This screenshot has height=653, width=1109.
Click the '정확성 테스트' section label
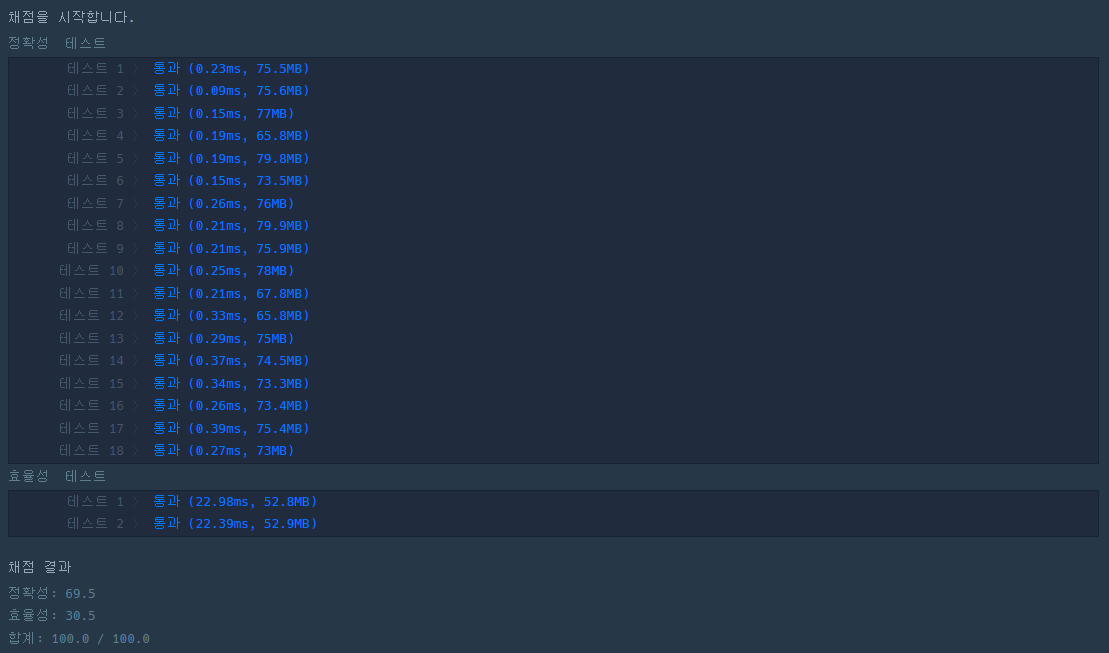point(57,42)
